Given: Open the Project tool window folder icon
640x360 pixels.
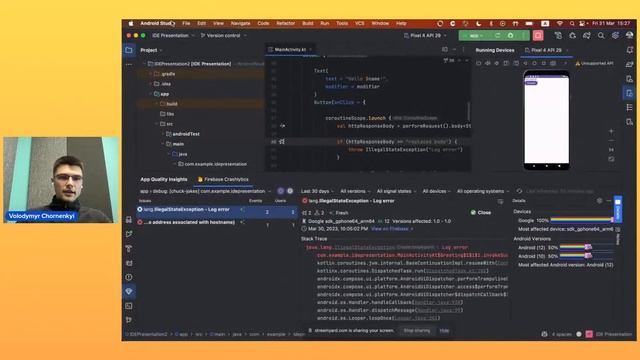Looking at the screenshot, I should [129, 50].
